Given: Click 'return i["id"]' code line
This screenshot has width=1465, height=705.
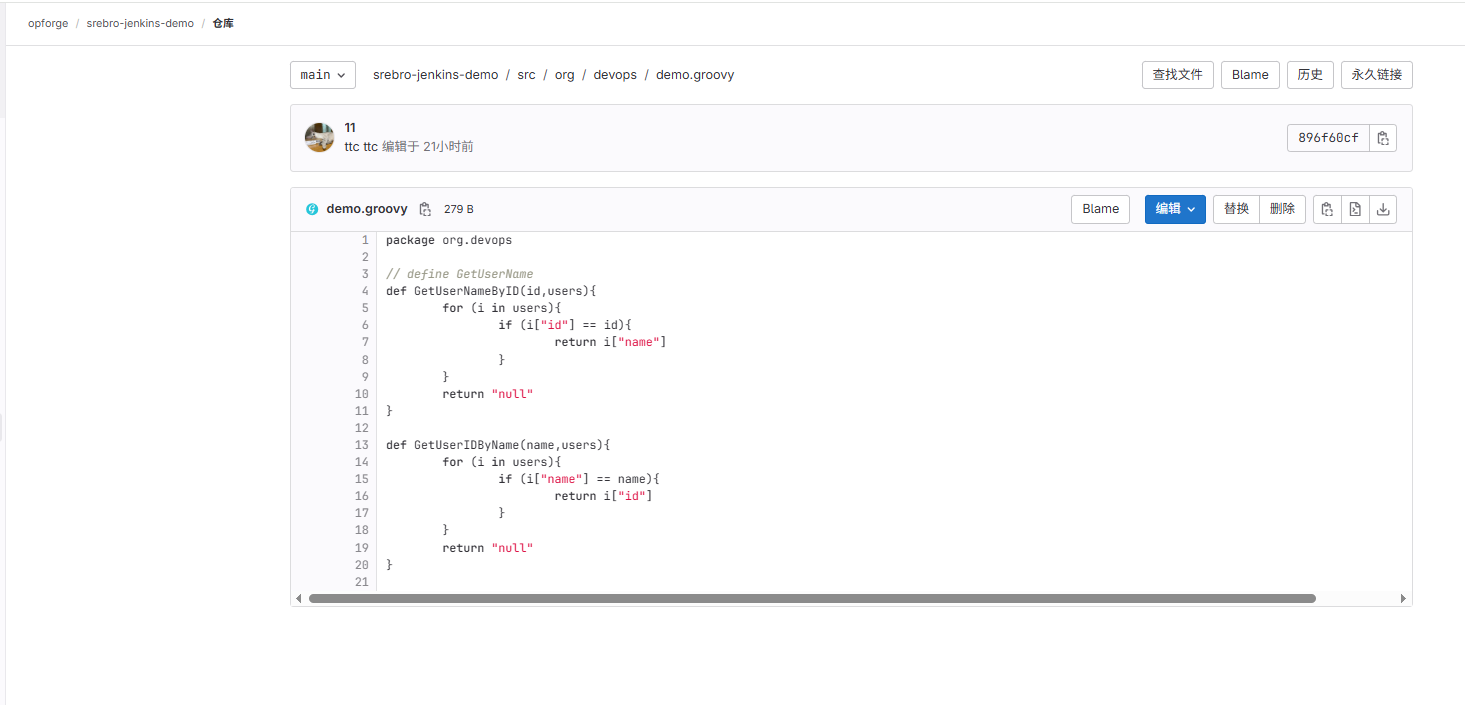Looking at the screenshot, I should [603, 496].
